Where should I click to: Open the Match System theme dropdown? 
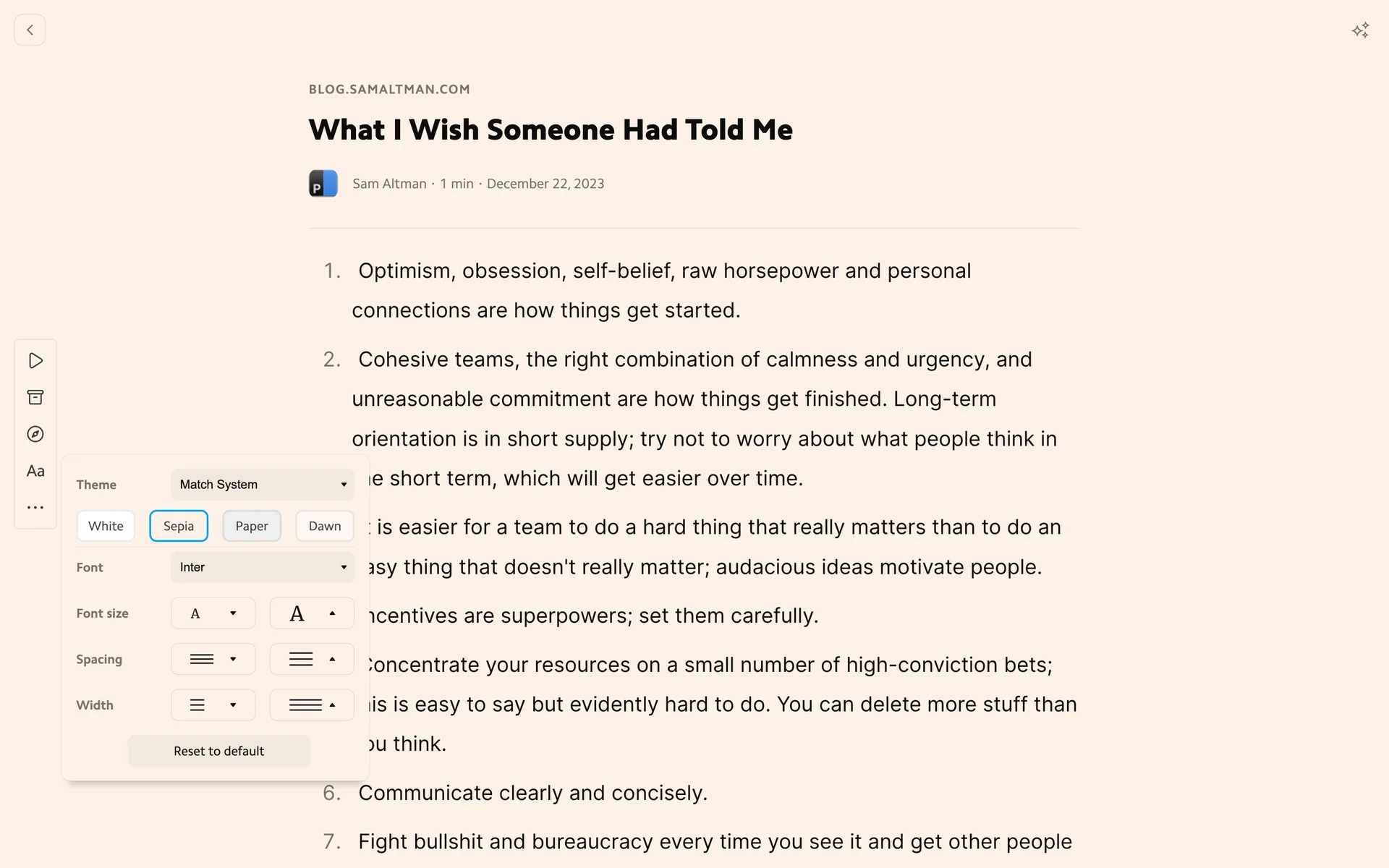pos(263,485)
